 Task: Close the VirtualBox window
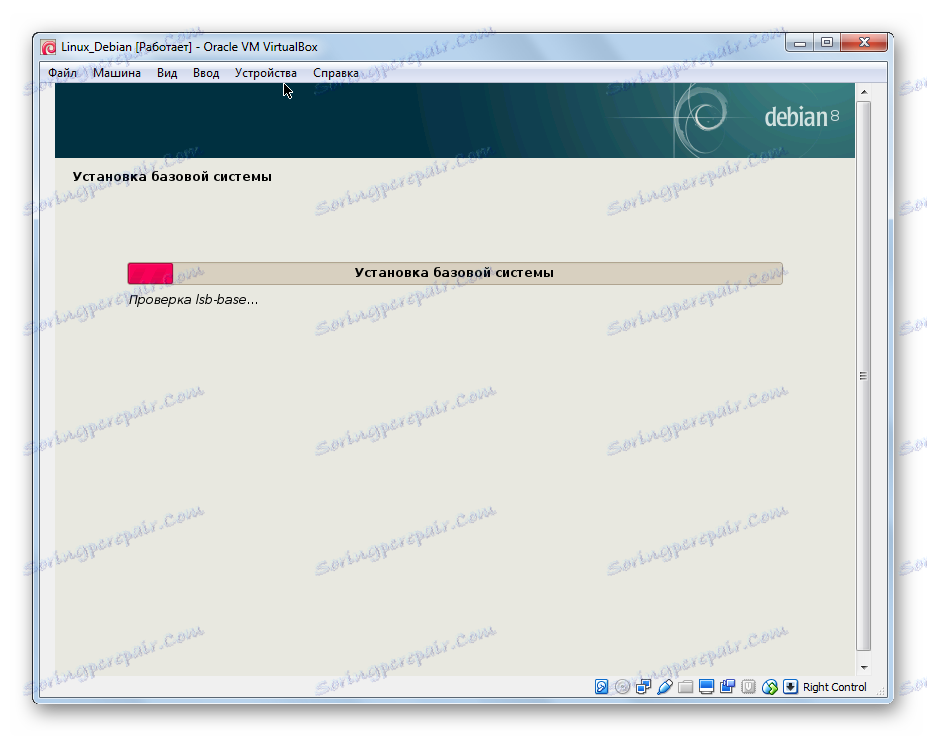pos(864,43)
